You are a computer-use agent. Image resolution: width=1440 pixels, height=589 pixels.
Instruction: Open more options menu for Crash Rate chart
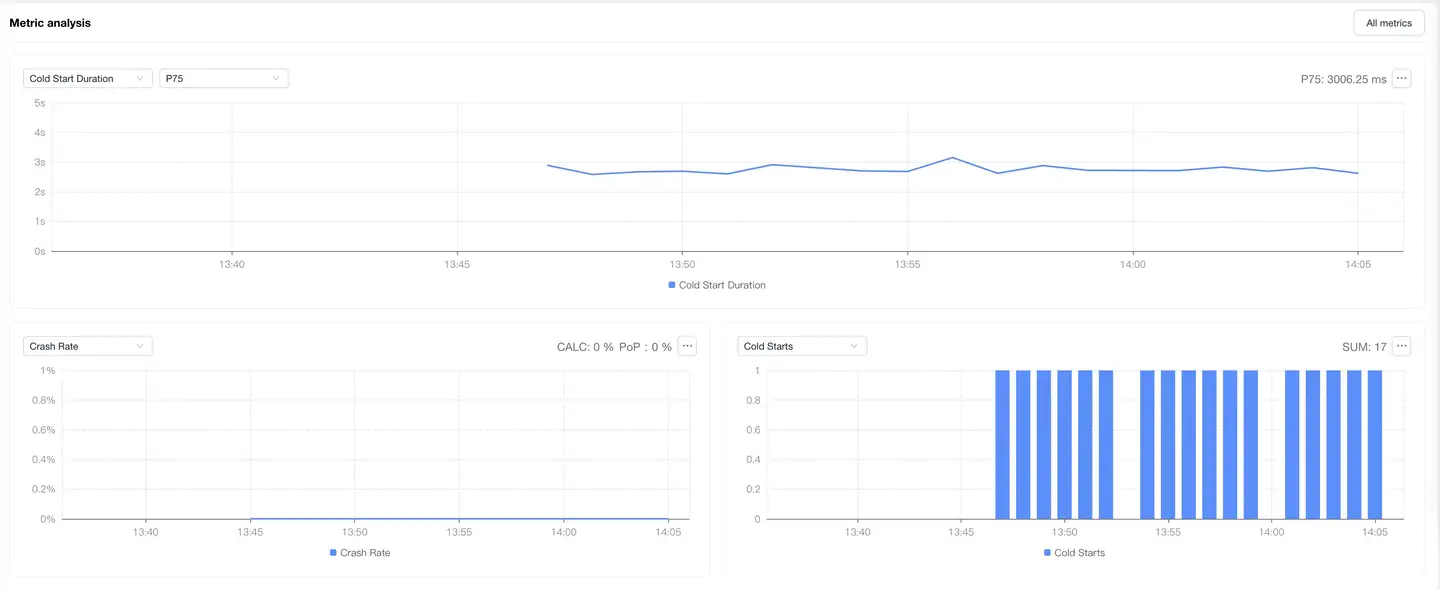pyautogui.click(x=687, y=346)
